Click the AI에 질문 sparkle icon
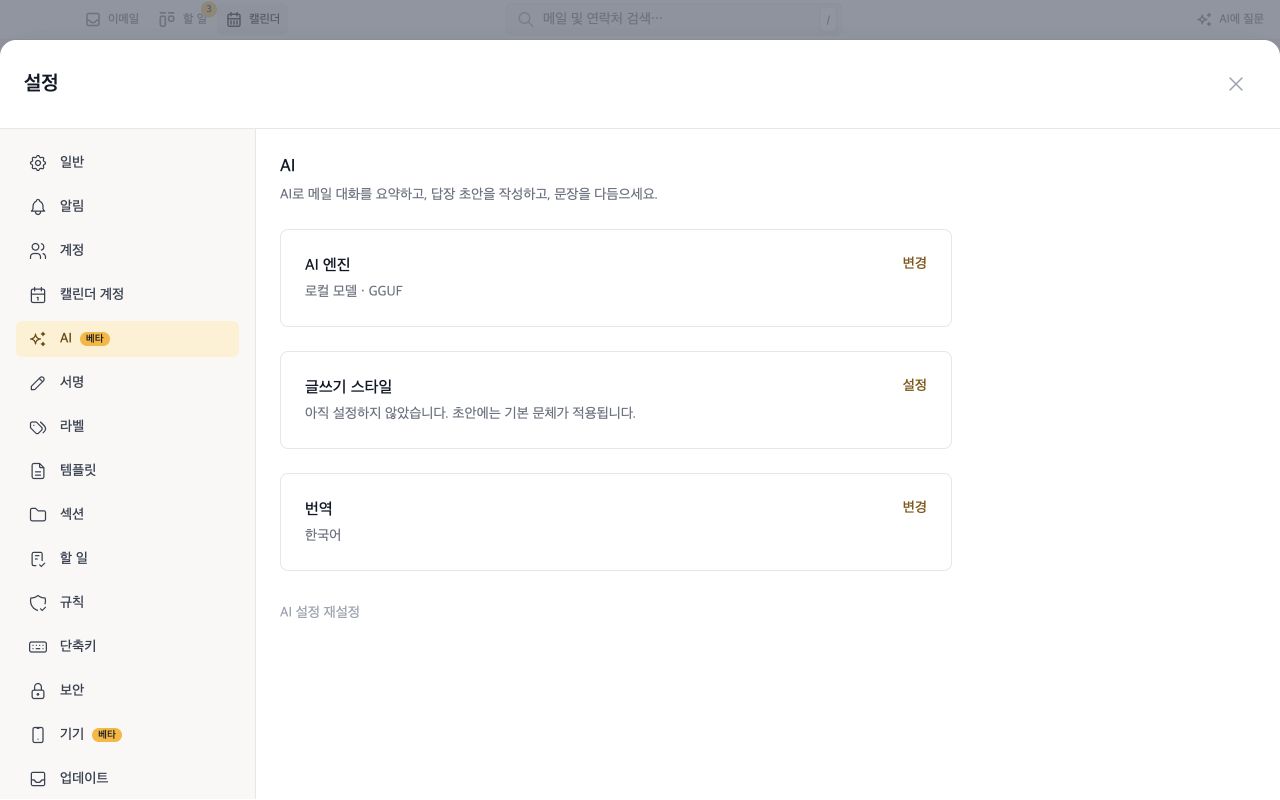The height and width of the screenshot is (800, 1280). pyautogui.click(x=1204, y=19)
